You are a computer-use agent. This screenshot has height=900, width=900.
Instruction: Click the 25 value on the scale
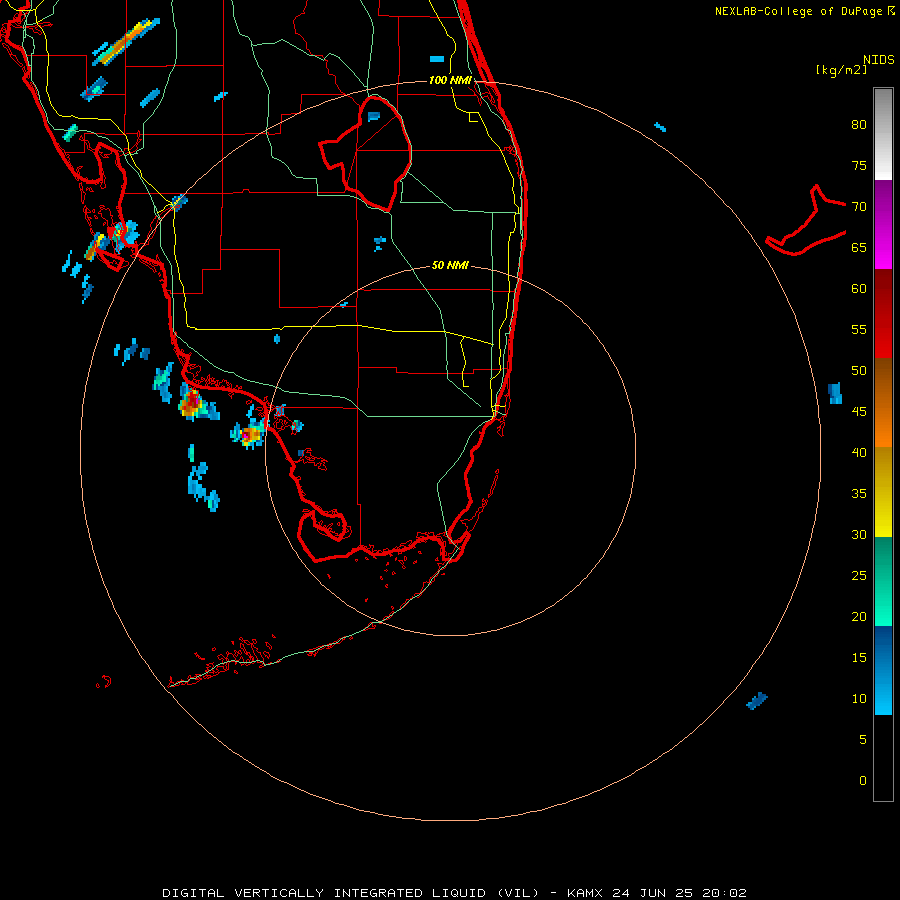(x=859, y=575)
